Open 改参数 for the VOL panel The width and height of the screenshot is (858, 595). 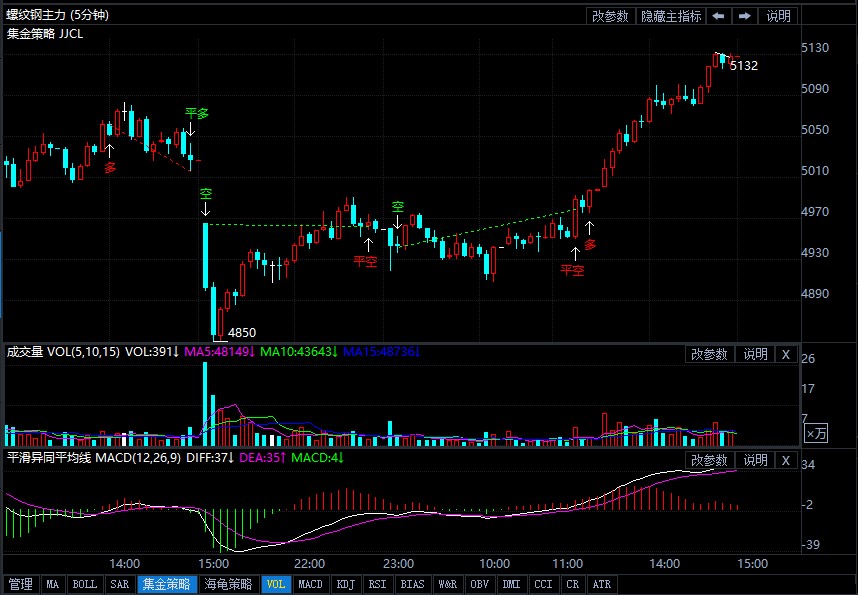[709, 354]
